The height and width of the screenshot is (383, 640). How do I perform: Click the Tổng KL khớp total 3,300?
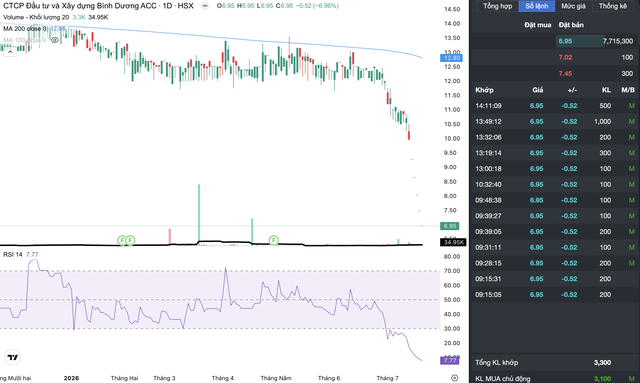pos(602,363)
